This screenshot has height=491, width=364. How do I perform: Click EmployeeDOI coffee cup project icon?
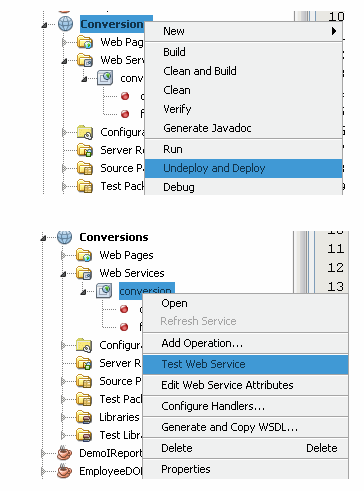[65, 471]
